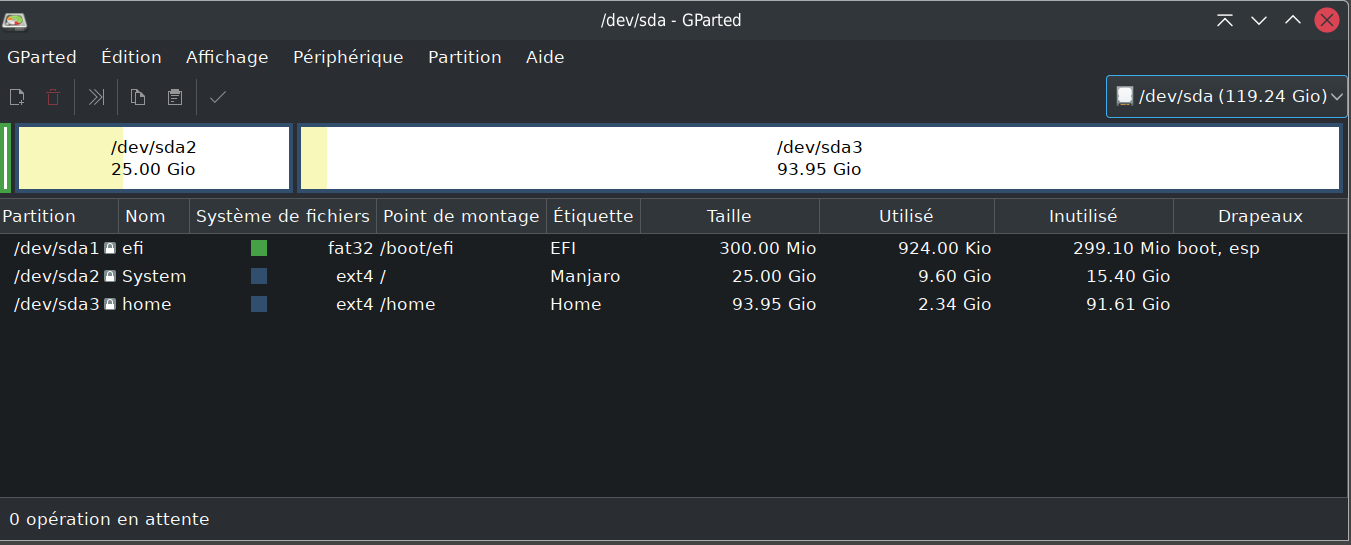The width and height of the screenshot is (1351, 545).
Task: Click the Utilisé column header
Action: click(x=907, y=216)
